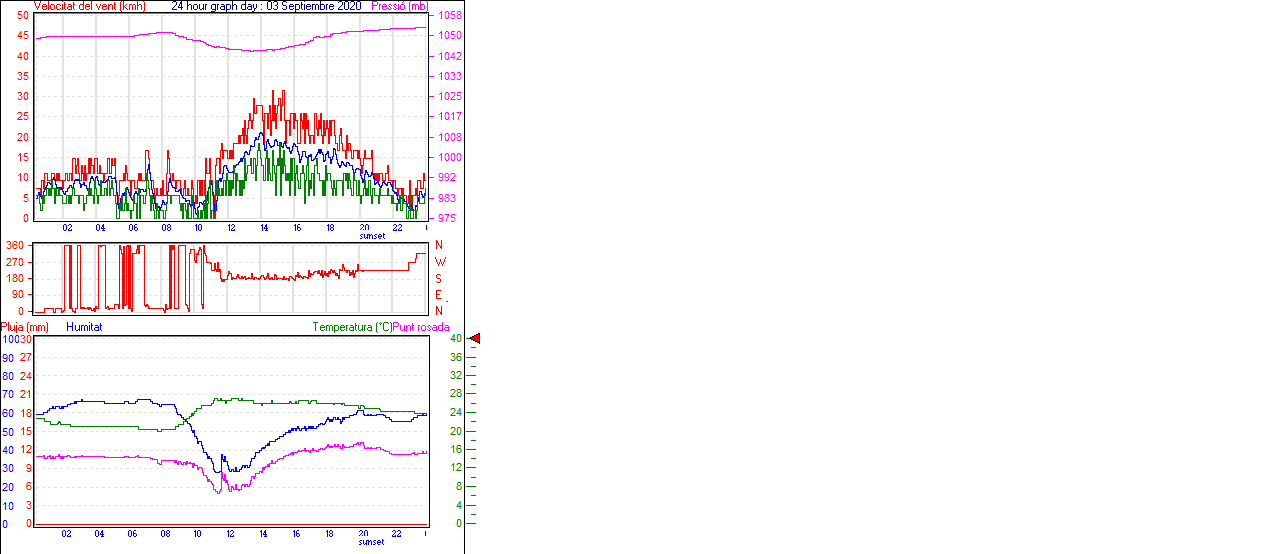Click the 975 pressure axis value
The height and width of the screenshot is (554, 1280).
click(x=447, y=218)
